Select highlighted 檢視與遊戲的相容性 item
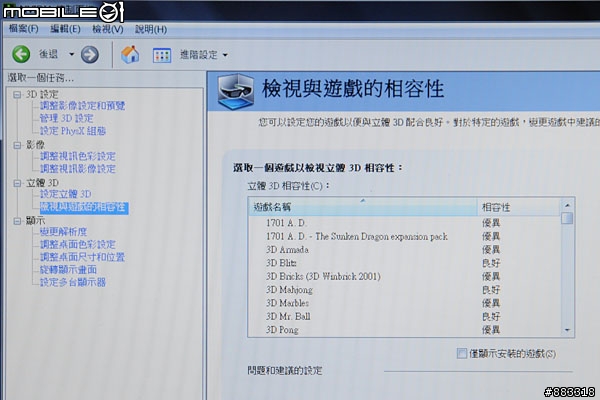Image resolution: width=600 pixels, height=400 pixels. coord(84,207)
